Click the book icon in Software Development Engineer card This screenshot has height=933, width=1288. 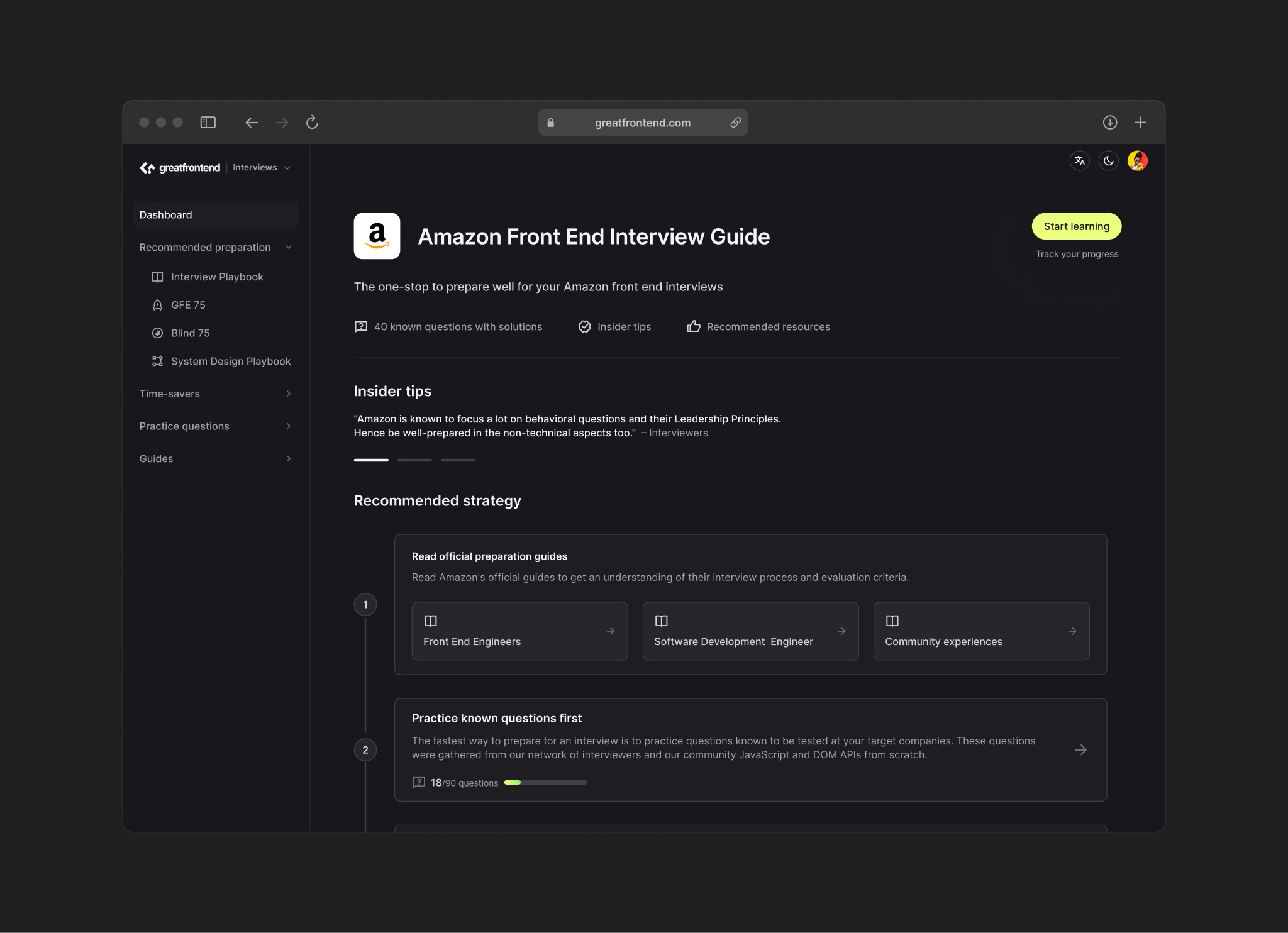tap(661, 621)
